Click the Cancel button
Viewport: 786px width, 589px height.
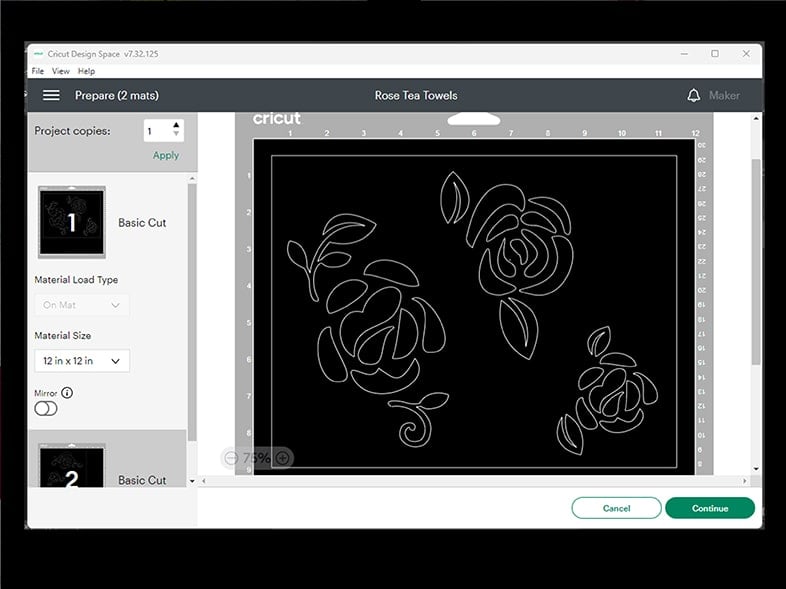point(616,508)
